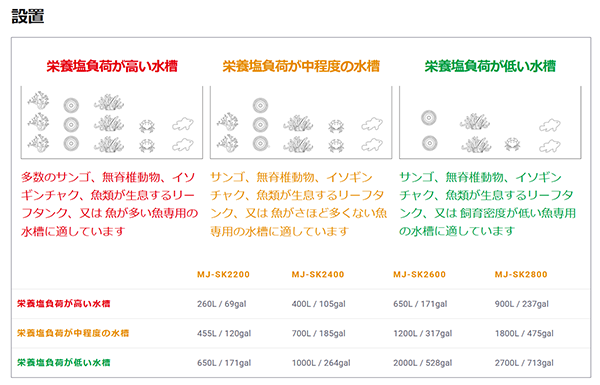The image size is (600, 385).
Task: Click the upper anemone disc in low-load tank
Action: [x=429, y=117]
